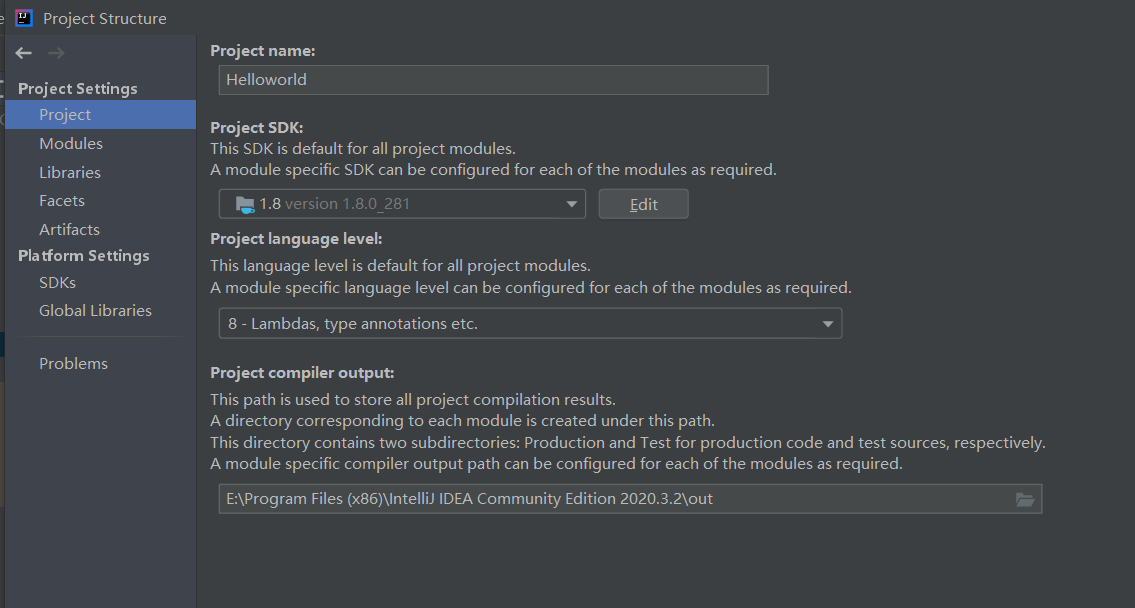The image size is (1135, 608).
Task: Open the Modules settings page
Action: pos(71,144)
